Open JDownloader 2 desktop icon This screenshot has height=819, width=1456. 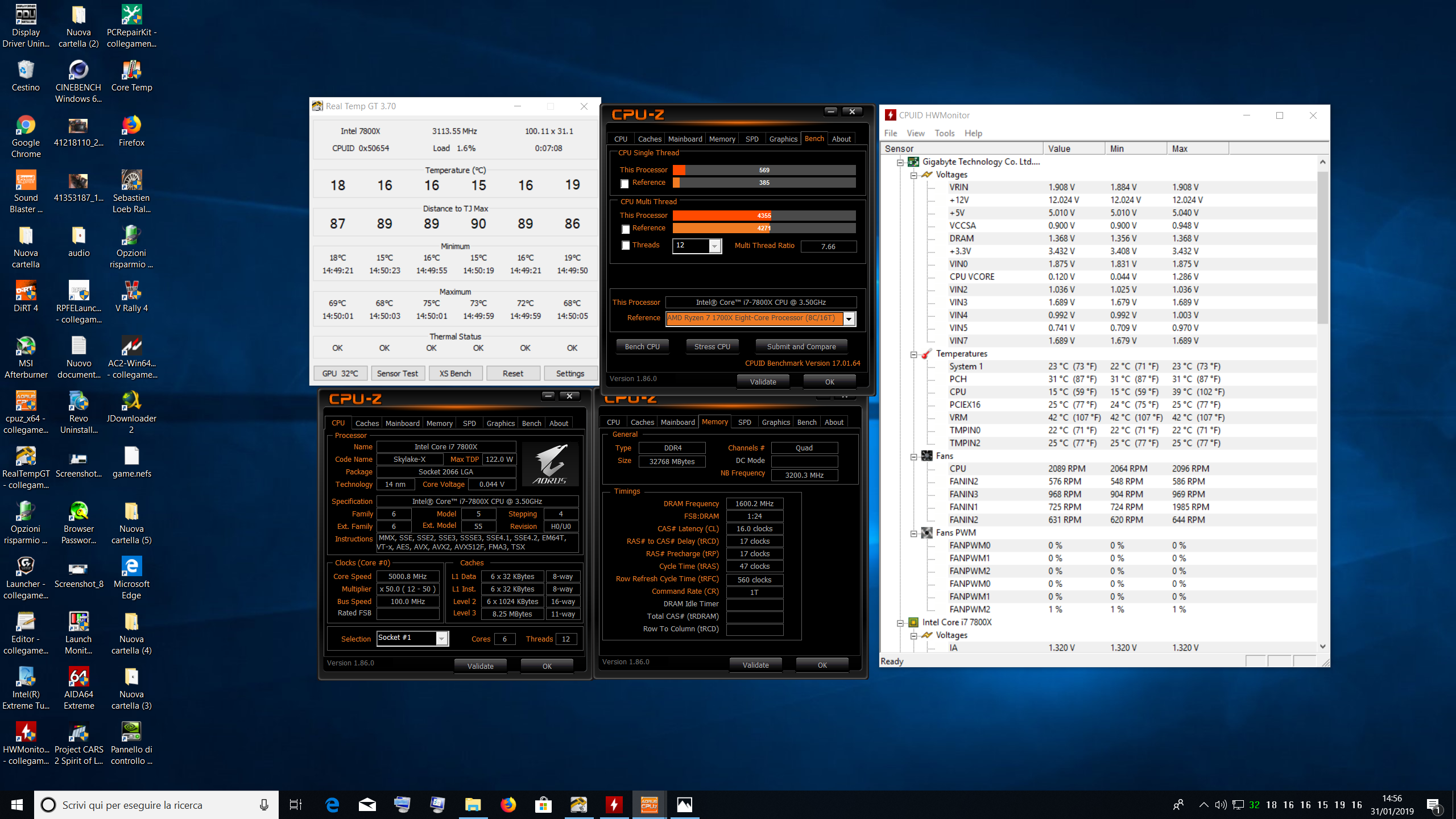click(131, 413)
